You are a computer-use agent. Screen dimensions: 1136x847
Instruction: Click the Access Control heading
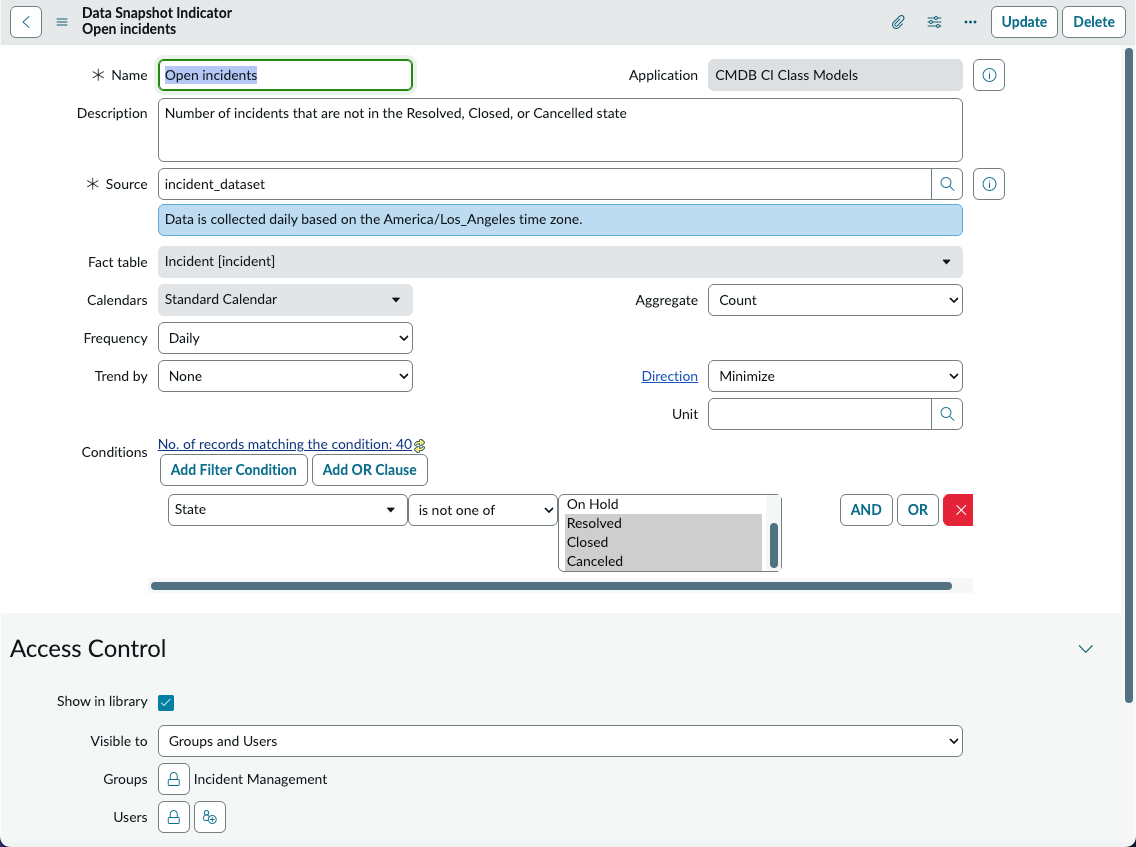point(88,648)
